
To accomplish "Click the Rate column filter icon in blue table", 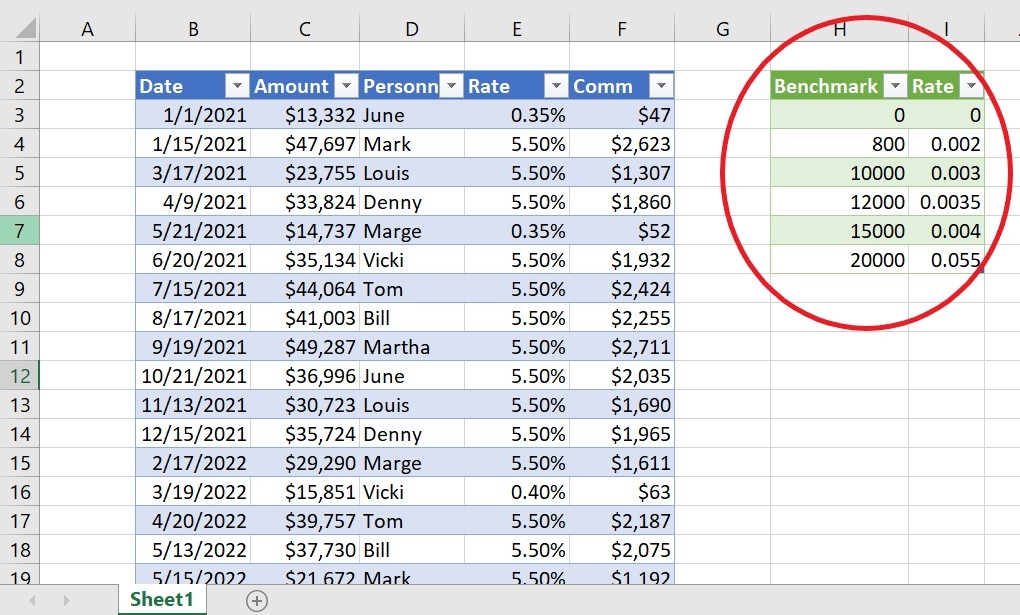I will 555,86.
